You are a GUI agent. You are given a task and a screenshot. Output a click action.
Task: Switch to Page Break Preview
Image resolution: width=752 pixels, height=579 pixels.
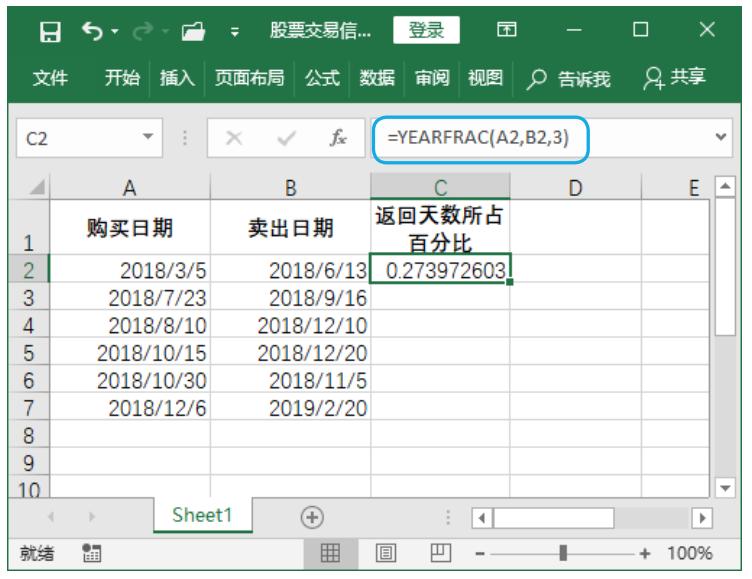pyautogui.click(x=441, y=553)
